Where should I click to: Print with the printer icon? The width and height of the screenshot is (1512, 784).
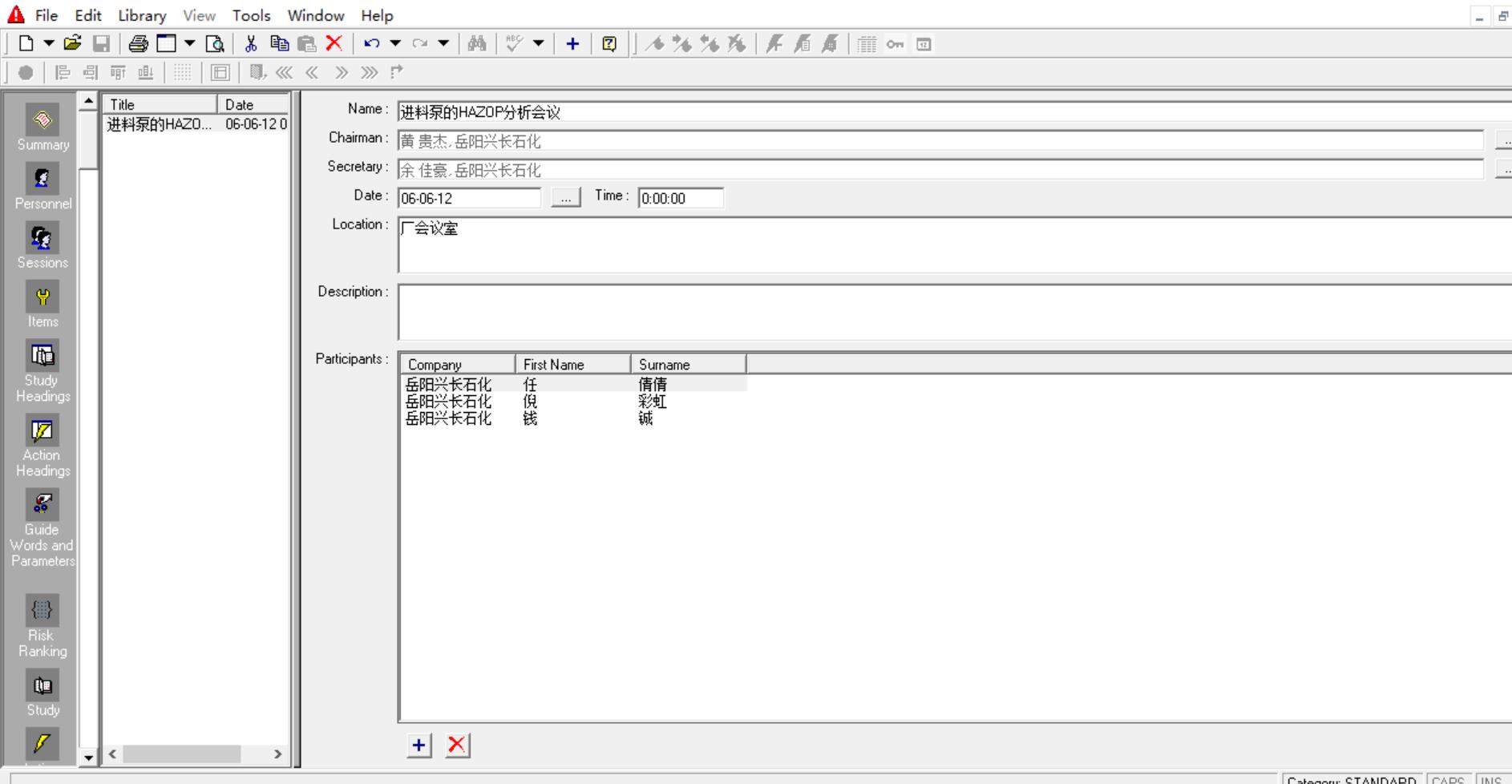click(138, 44)
